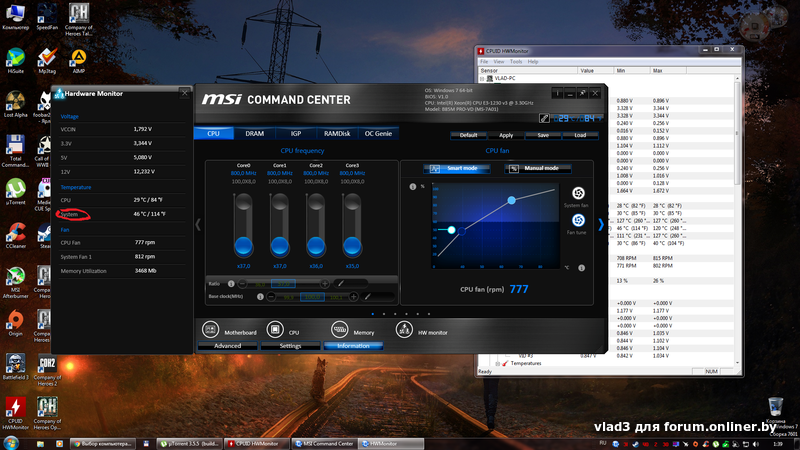Open the File menu in HWMonitor
The width and height of the screenshot is (800, 450).
click(x=484, y=62)
